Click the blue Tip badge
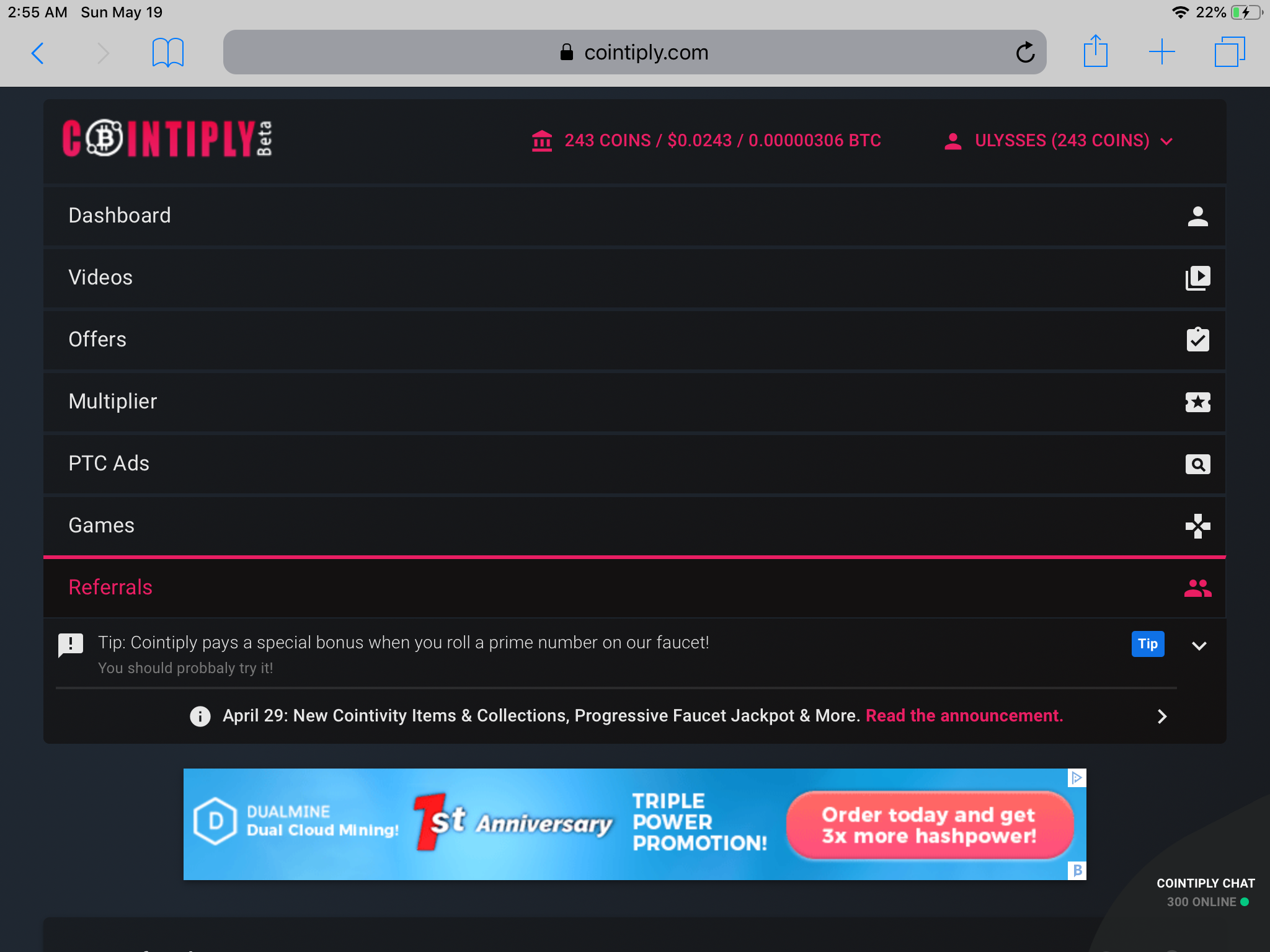 point(1148,644)
